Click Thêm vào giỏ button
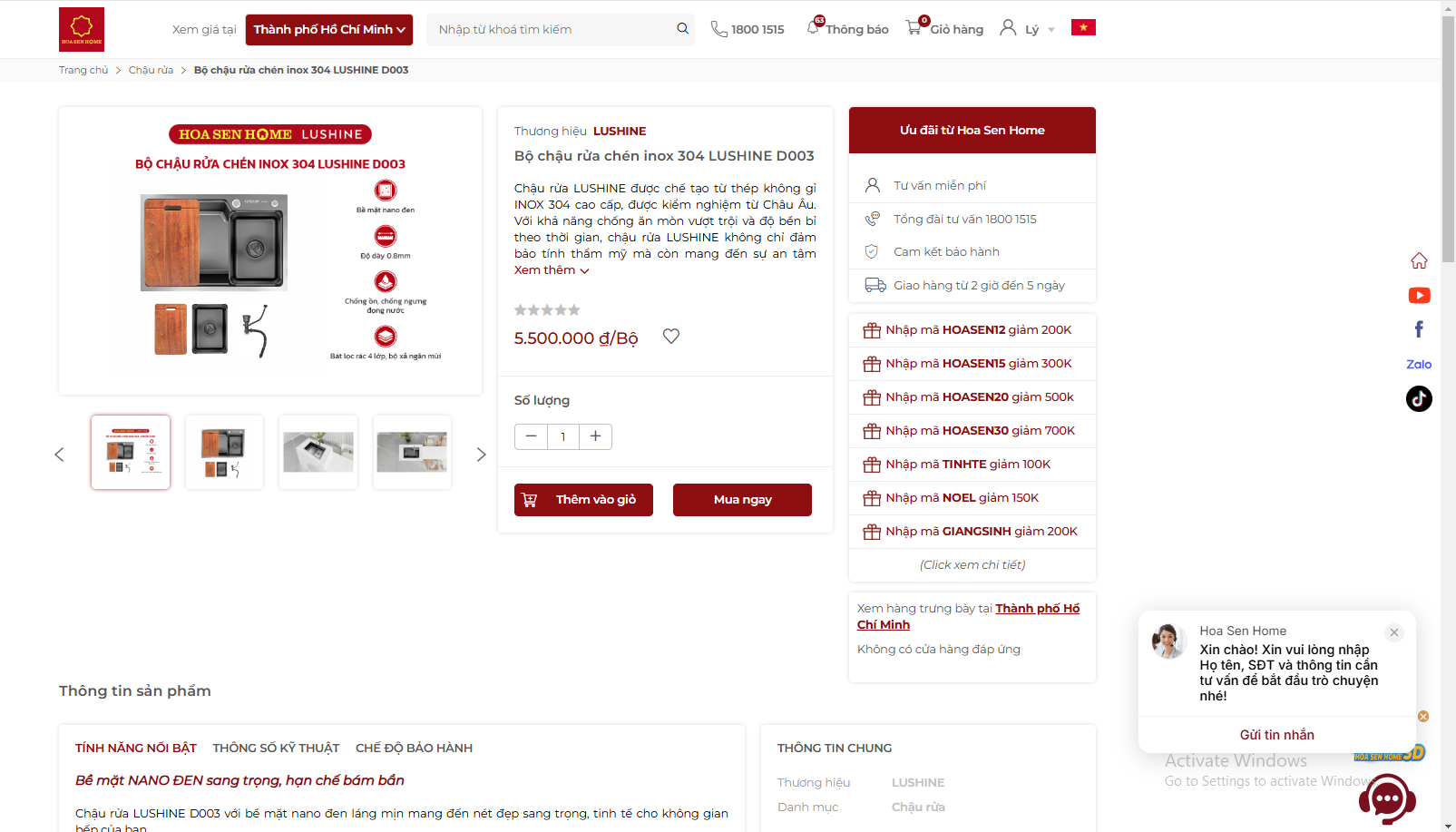Screen dimensions: 1456x832 pyautogui.click(x=583, y=500)
